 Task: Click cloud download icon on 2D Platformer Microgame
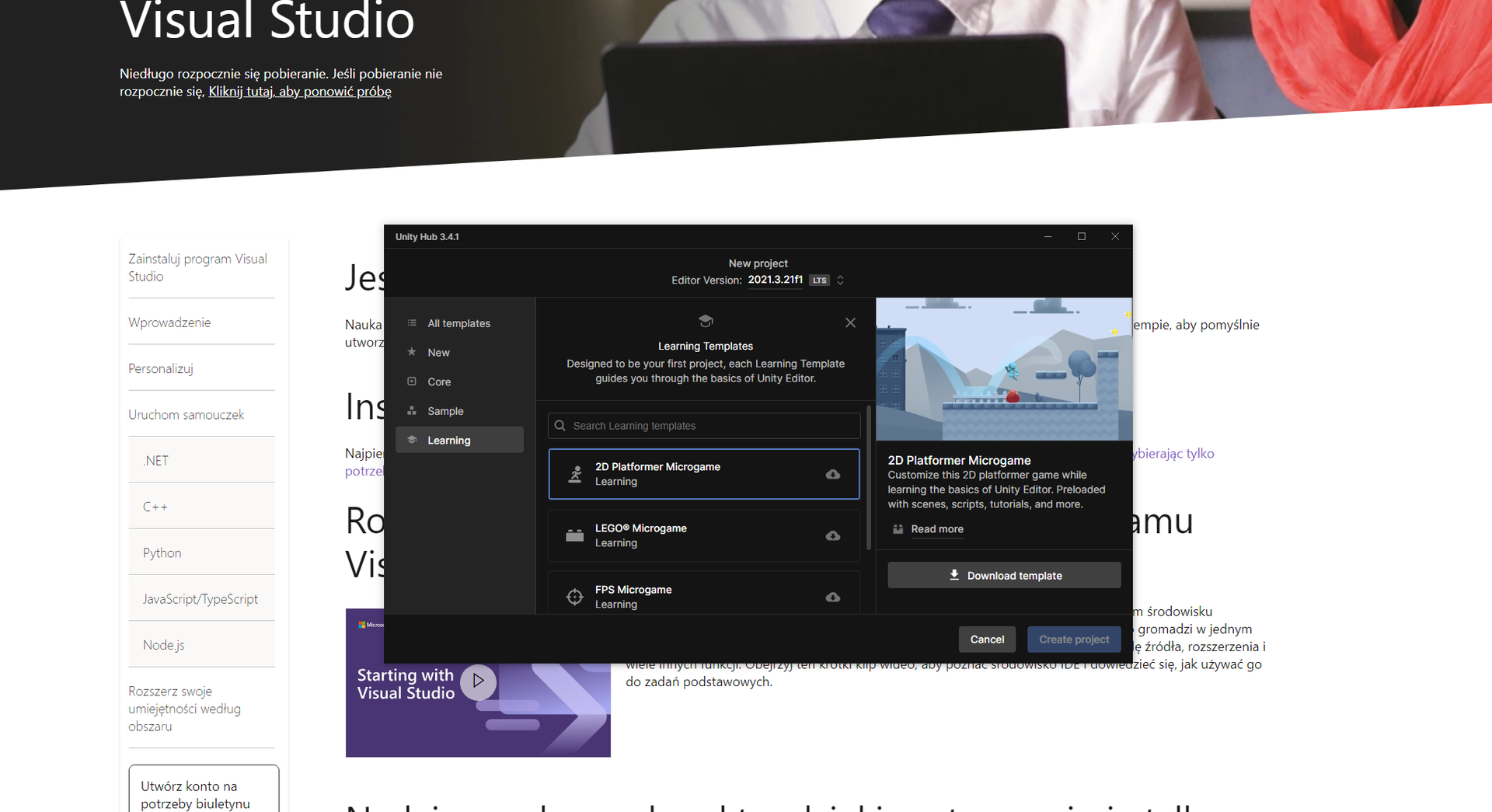coord(832,474)
